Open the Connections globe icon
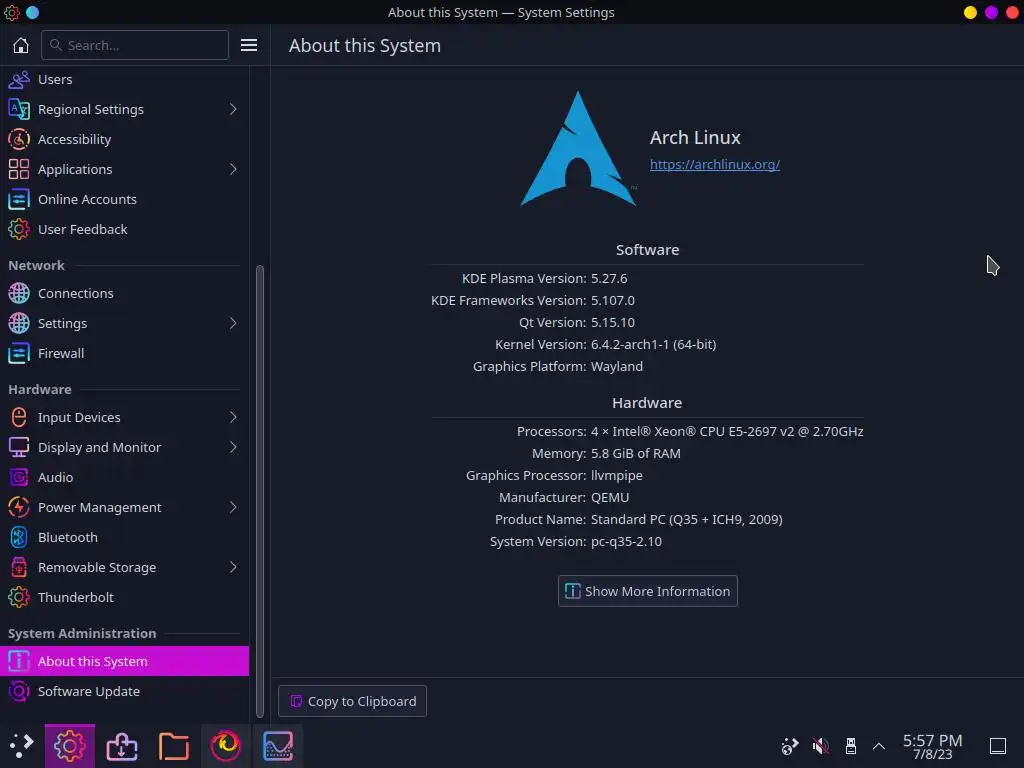The image size is (1024, 768). point(19,293)
